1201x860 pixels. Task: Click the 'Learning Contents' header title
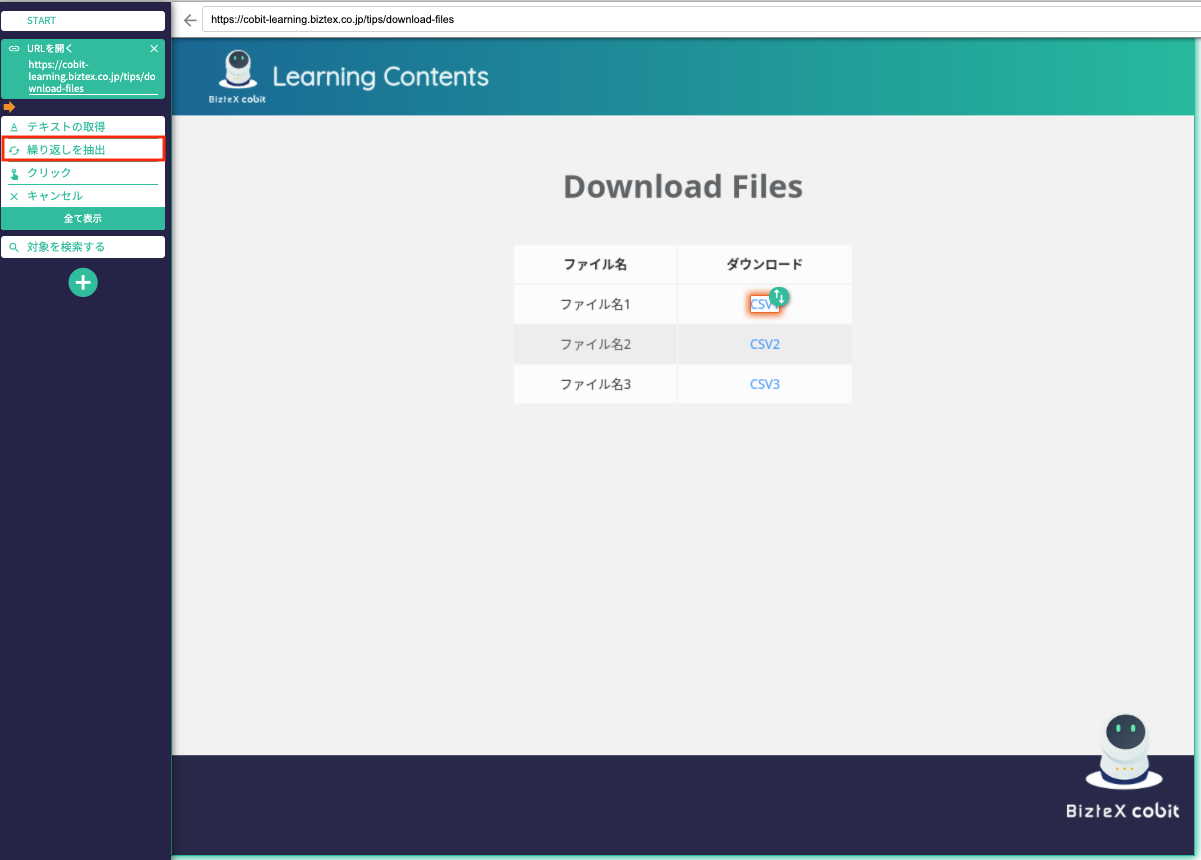click(381, 76)
